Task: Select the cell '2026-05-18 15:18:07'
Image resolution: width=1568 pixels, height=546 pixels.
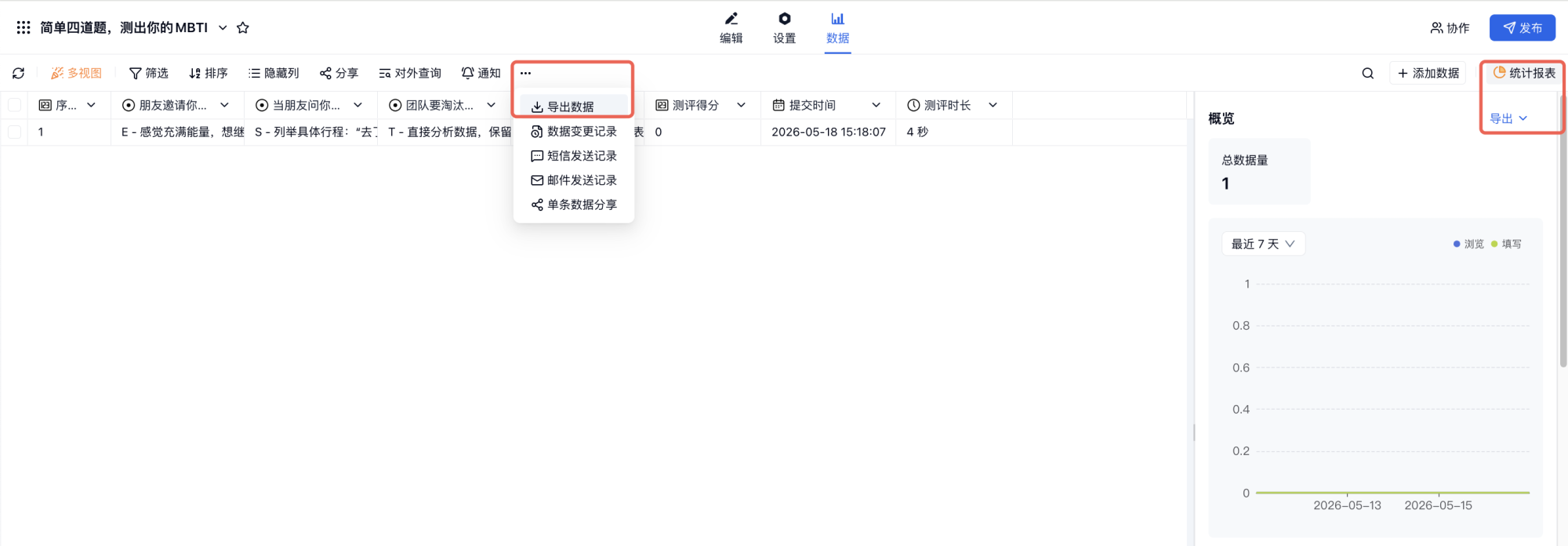Action: point(828,132)
